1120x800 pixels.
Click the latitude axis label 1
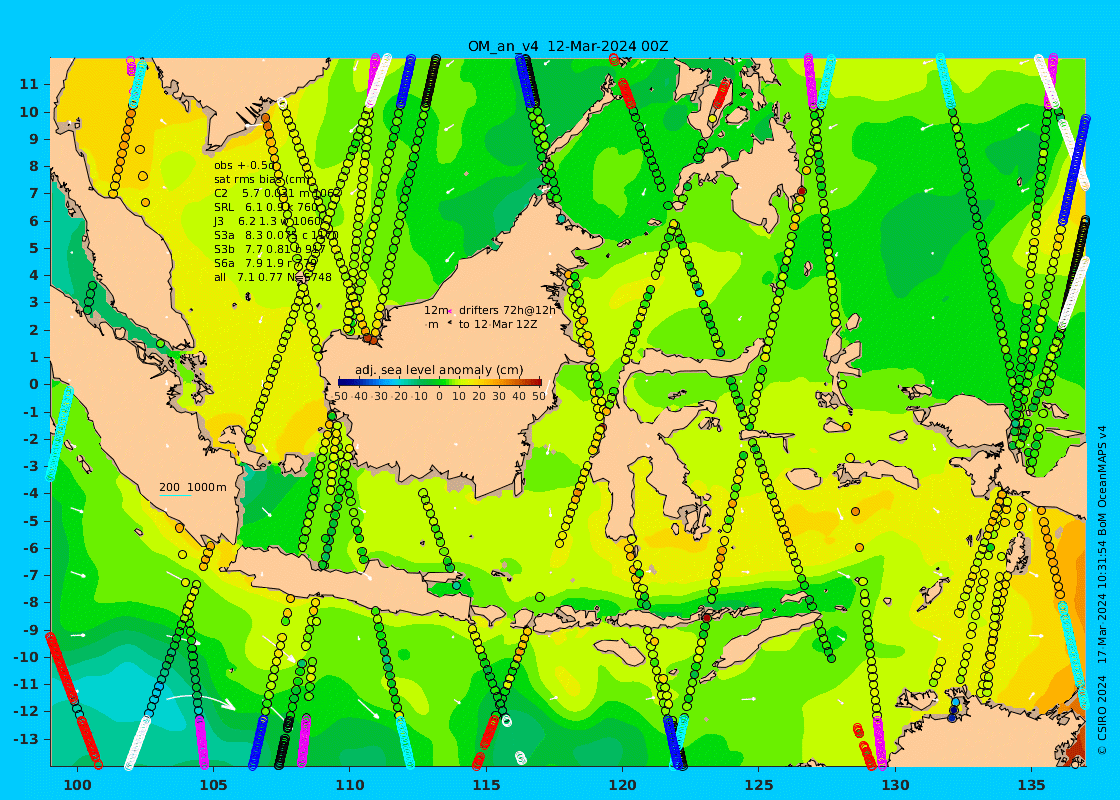[34, 357]
